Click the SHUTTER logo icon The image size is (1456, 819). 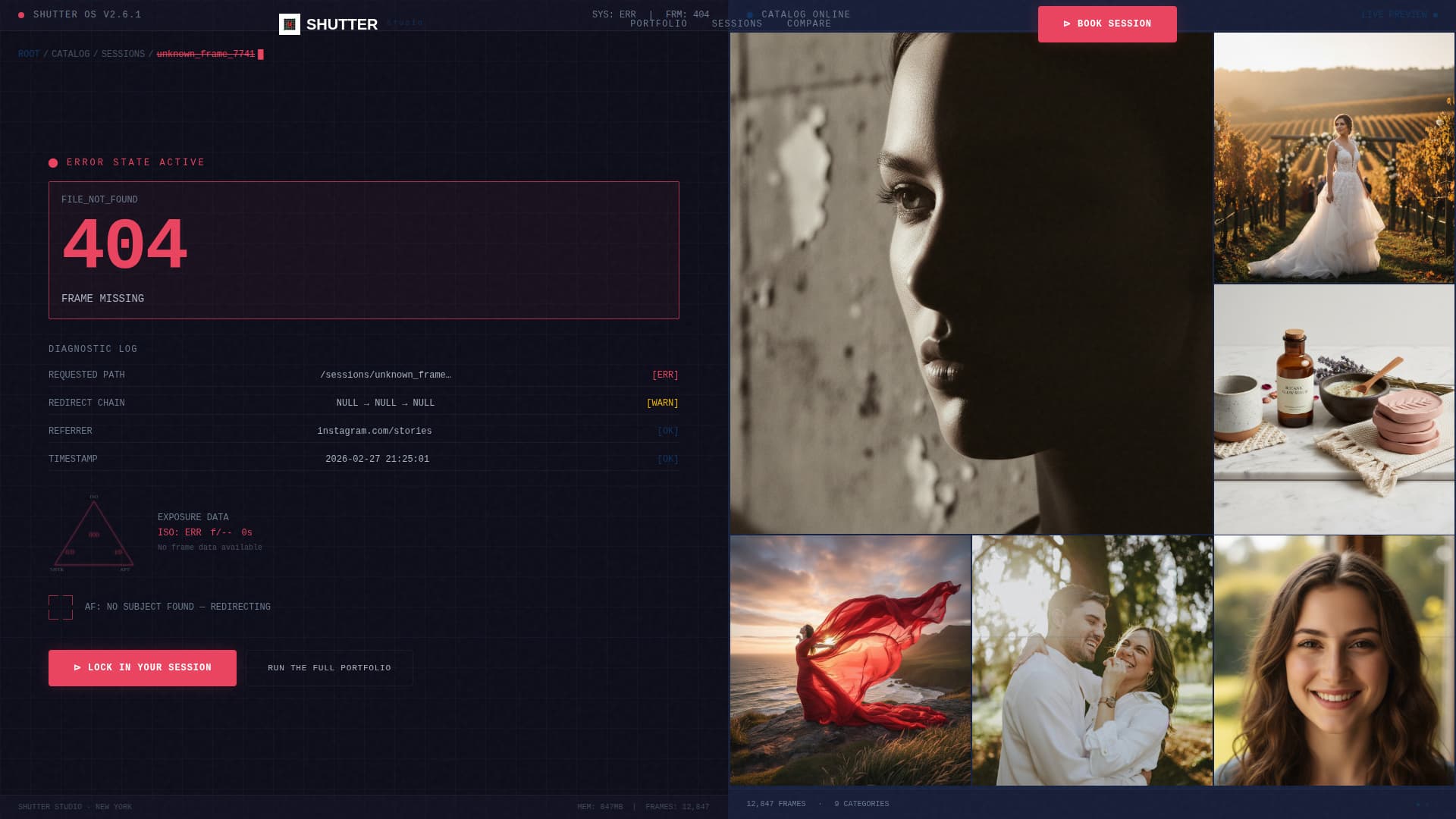click(290, 24)
